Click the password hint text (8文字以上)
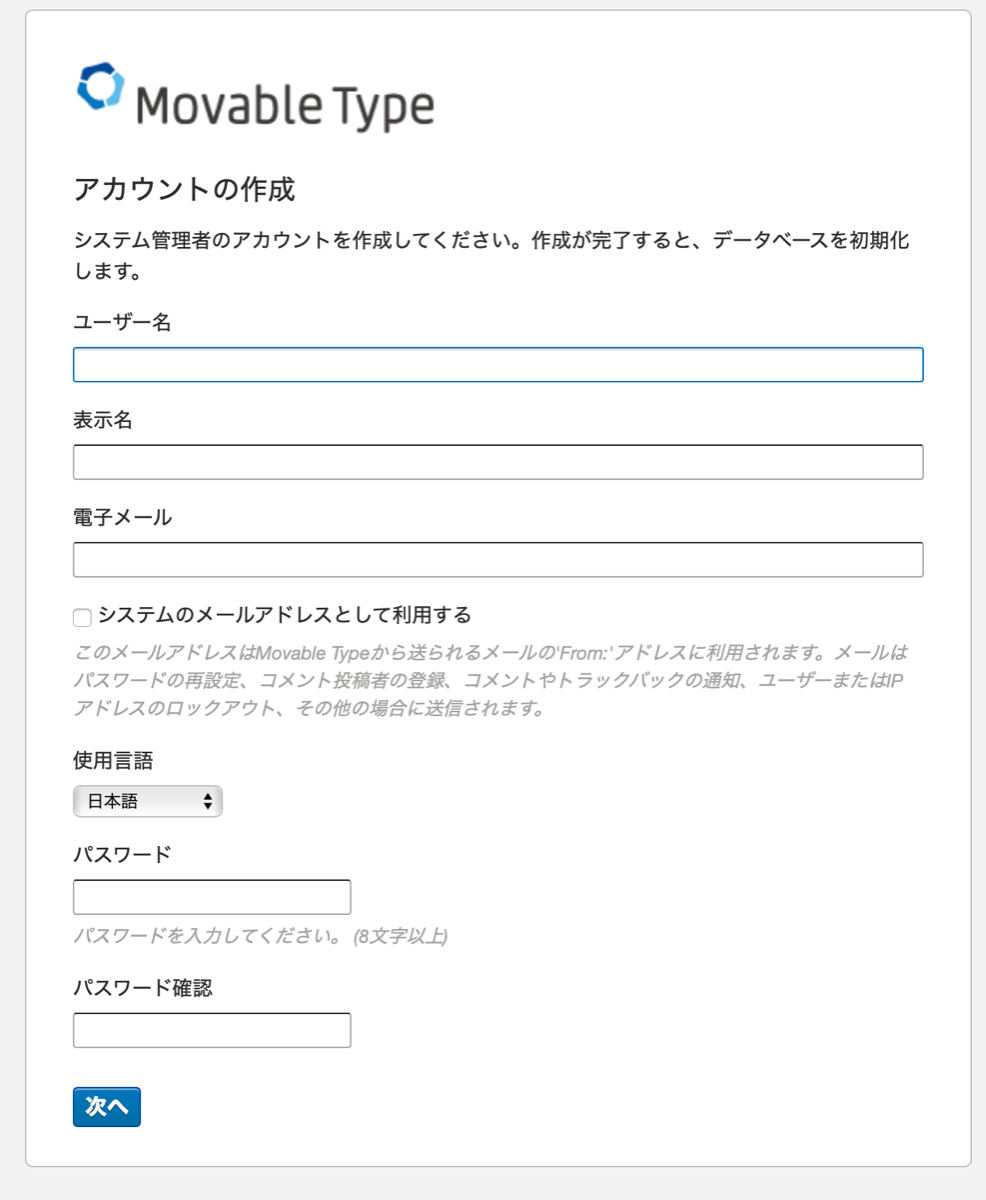Image resolution: width=986 pixels, height=1200 pixels. (x=260, y=937)
